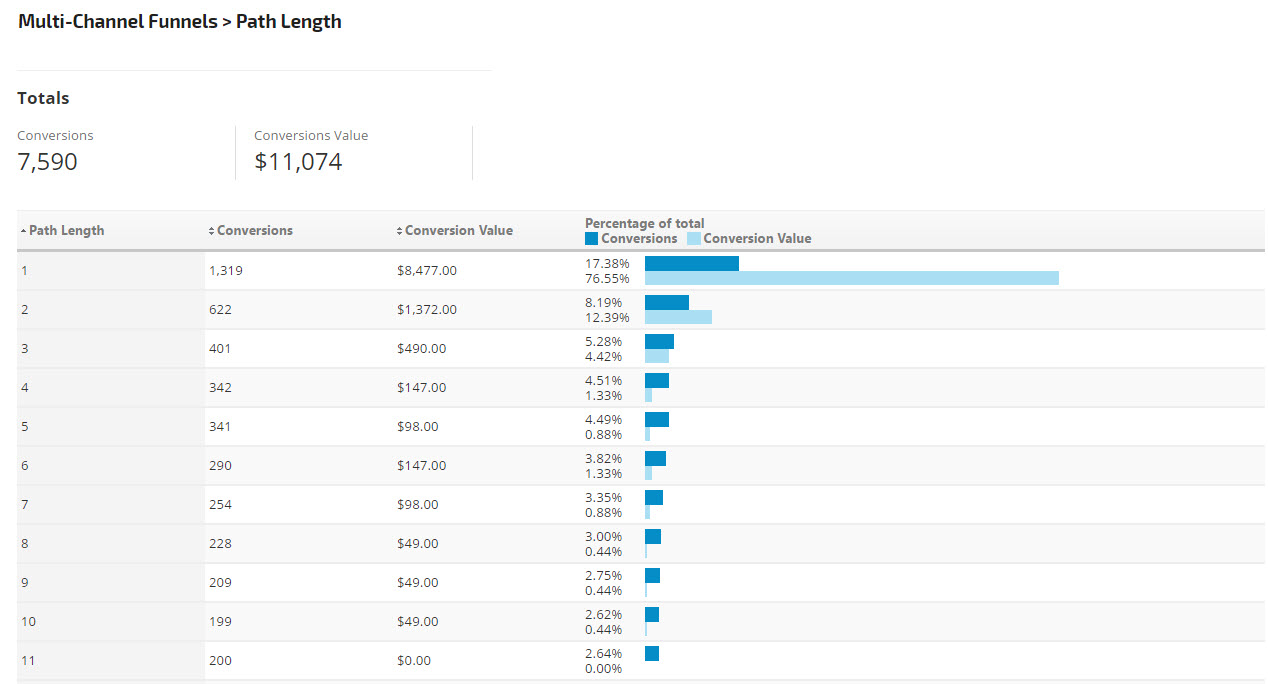The image size is (1268, 684).
Task: Click the Totals section heading
Action: pos(43,98)
